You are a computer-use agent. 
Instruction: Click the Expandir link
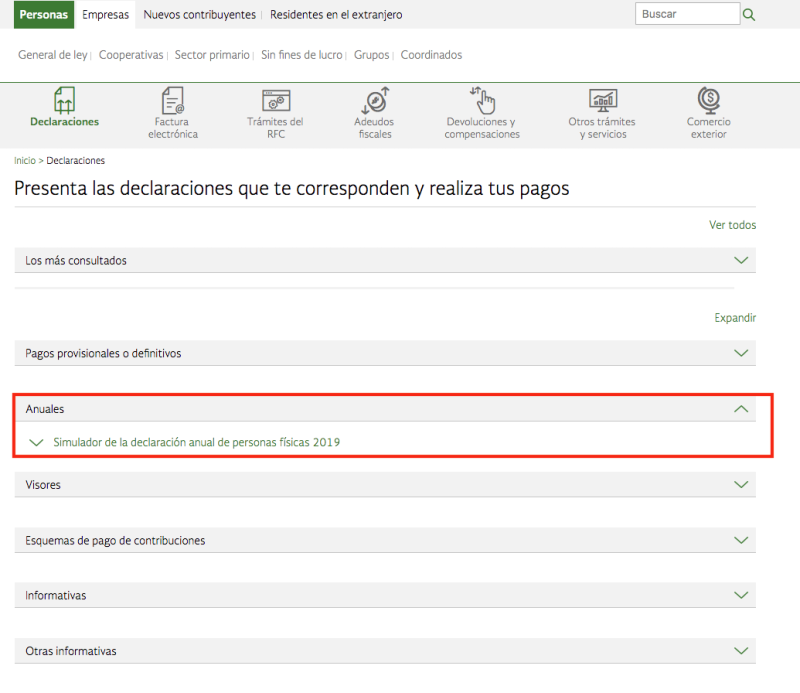735,318
